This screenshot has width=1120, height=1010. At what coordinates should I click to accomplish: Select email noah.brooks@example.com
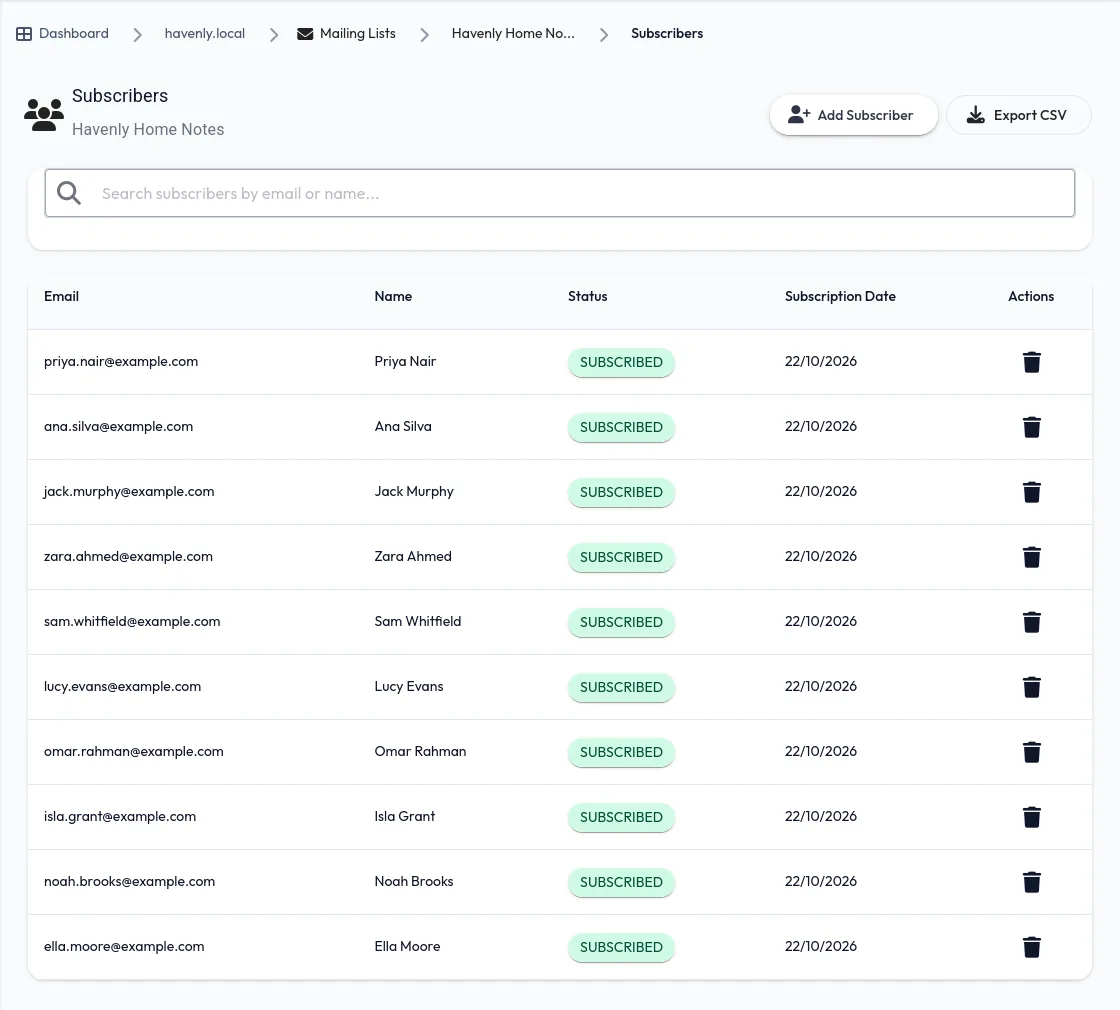(x=129, y=881)
